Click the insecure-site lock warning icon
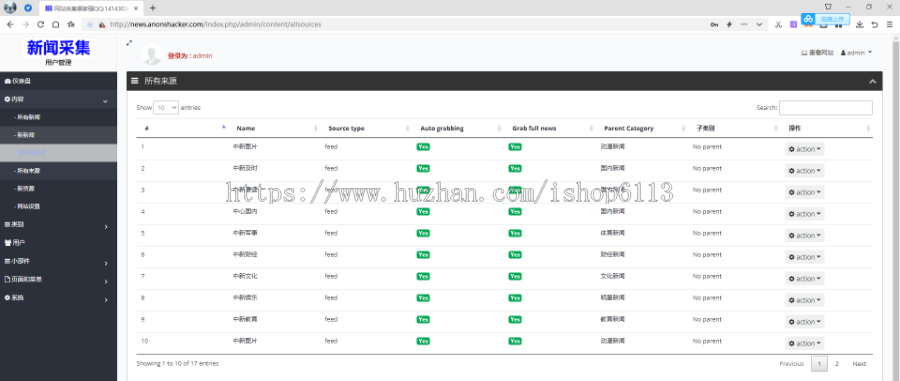900x381 pixels. click(x=102, y=25)
